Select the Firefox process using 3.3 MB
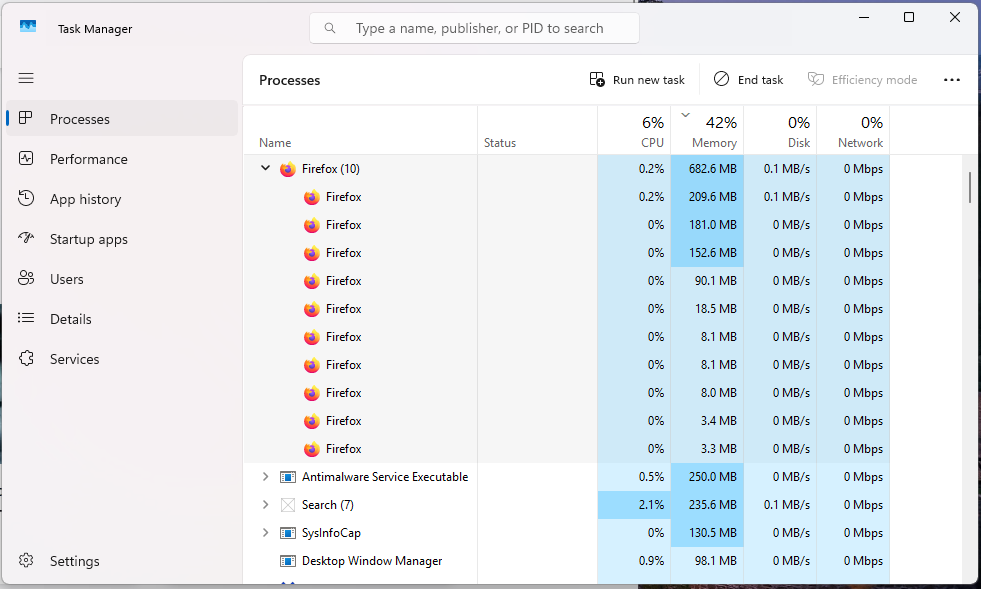981x589 pixels. 566,449
